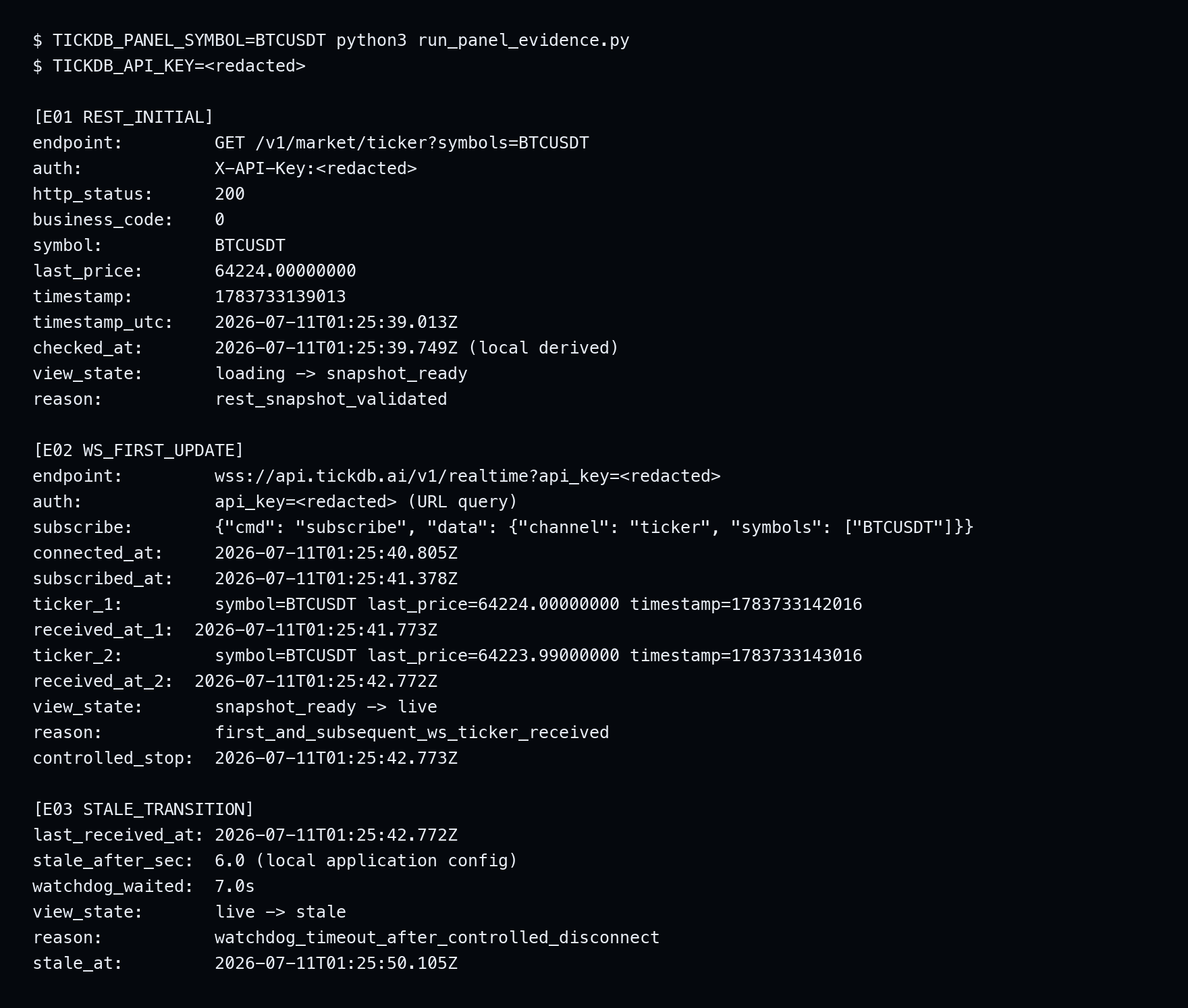This screenshot has height=1008, width=1188.
Task: Click the stale_at timestamp value
Action: coord(336,963)
